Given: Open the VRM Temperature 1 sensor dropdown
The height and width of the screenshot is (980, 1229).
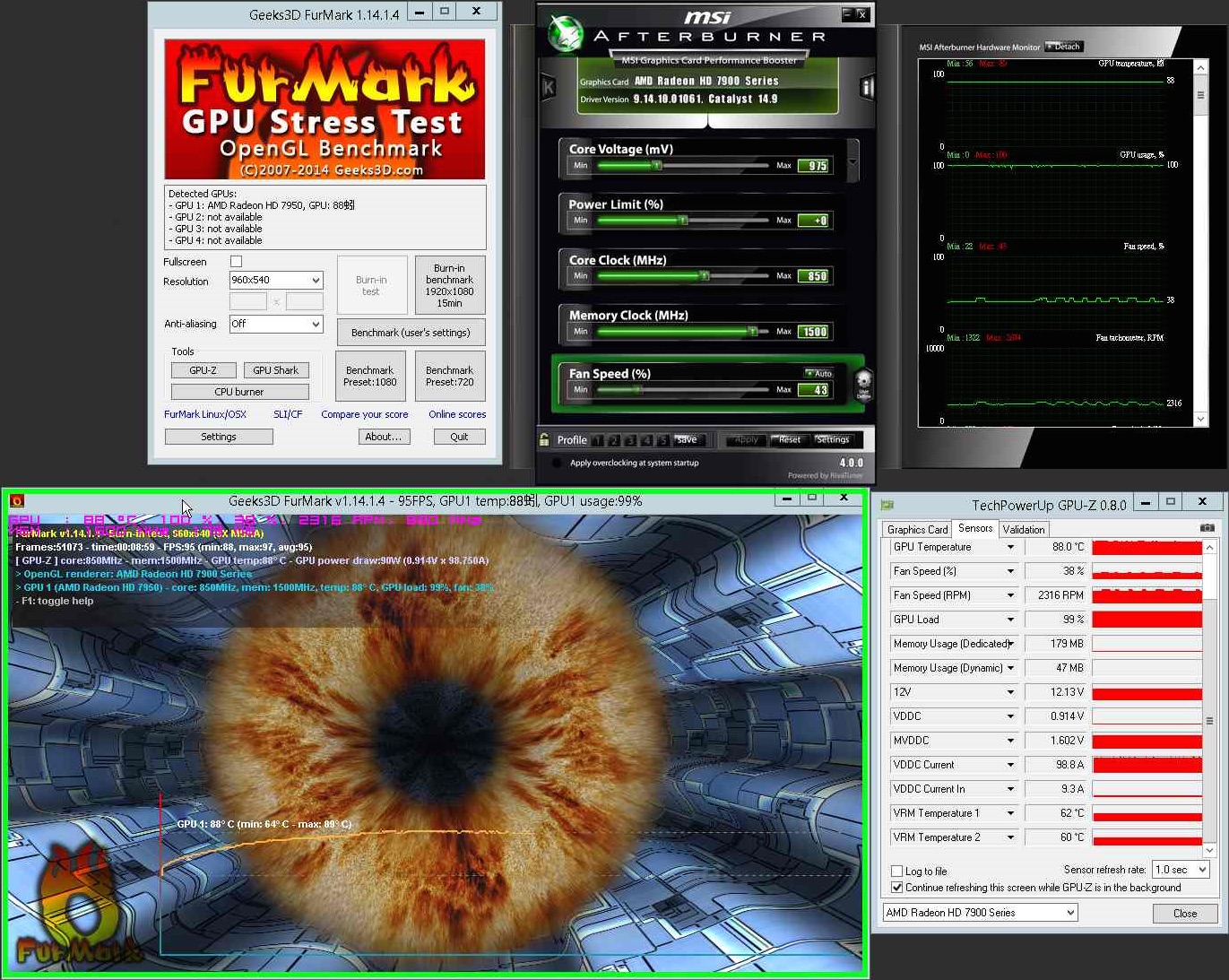Looking at the screenshot, I should 1010,813.
